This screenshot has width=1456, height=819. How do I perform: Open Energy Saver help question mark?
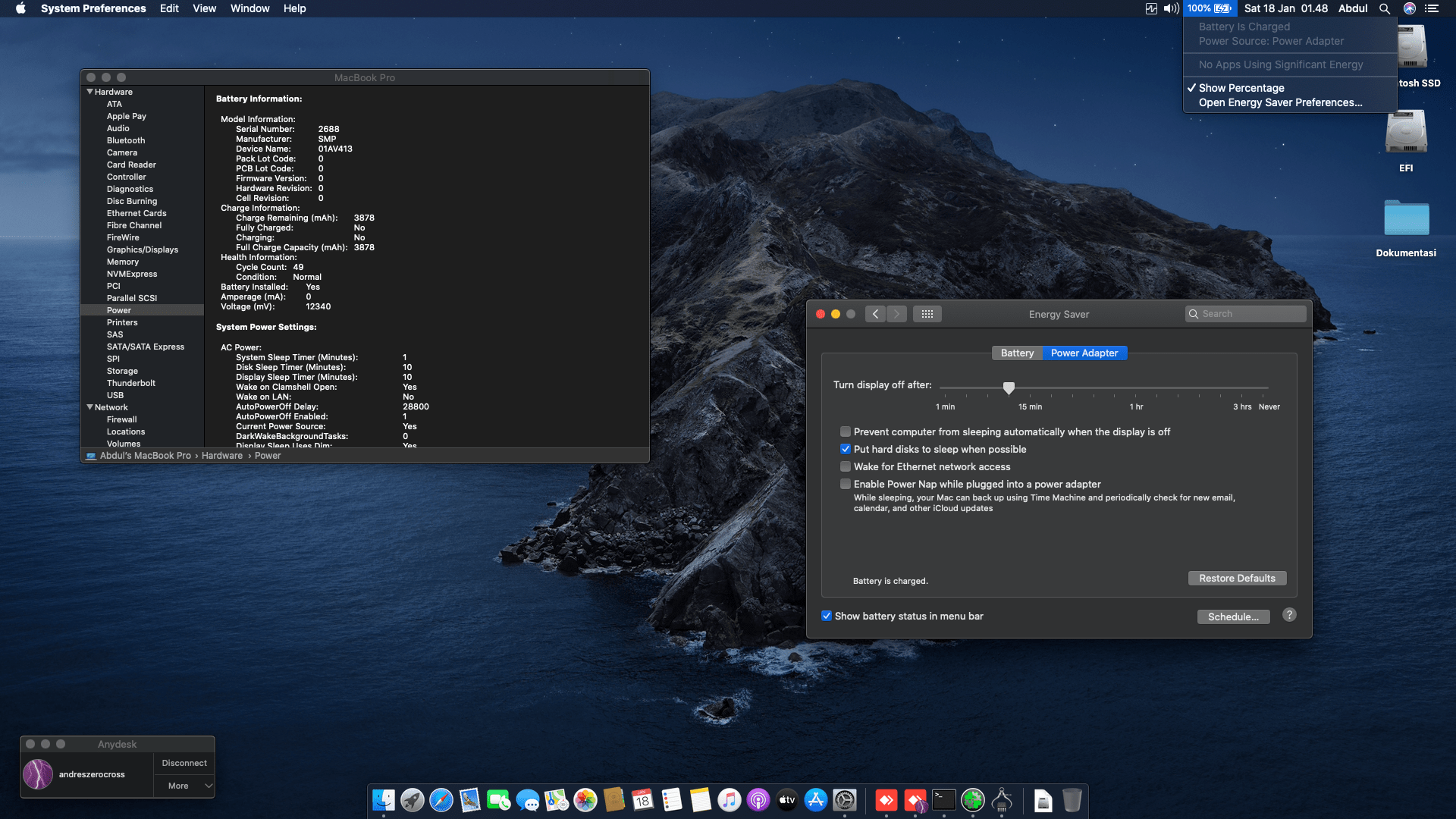(x=1289, y=615)
